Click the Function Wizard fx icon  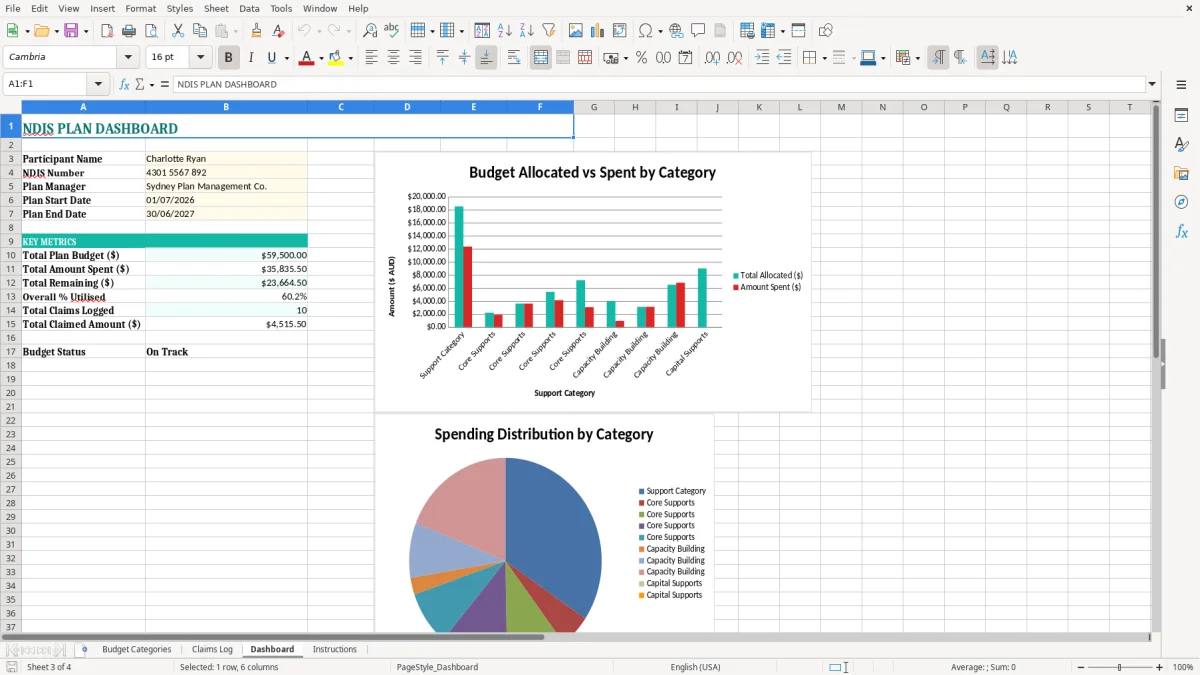coord(124,85)
